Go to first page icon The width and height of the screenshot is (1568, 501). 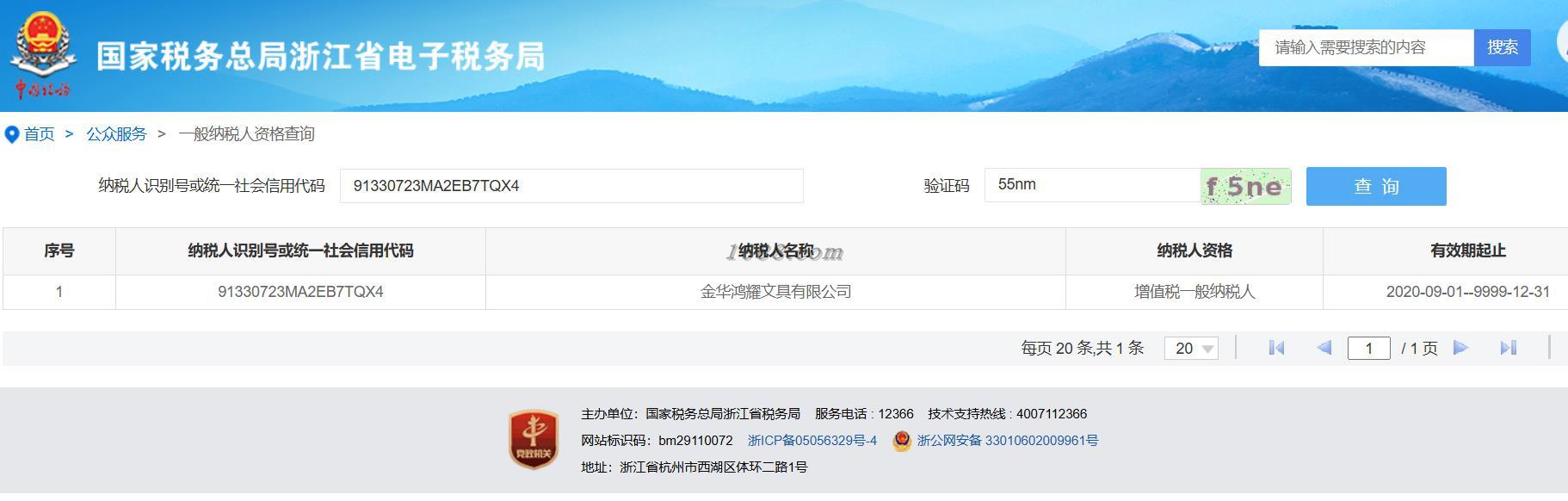point(1276,348)
